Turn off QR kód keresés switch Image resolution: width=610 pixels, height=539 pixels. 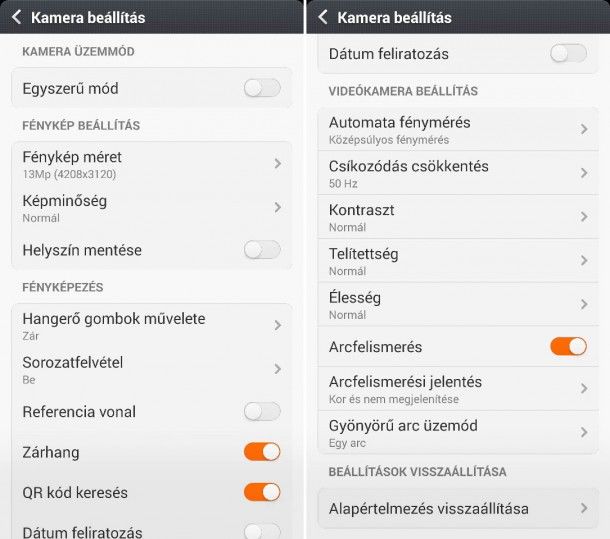tap(262, 492)
